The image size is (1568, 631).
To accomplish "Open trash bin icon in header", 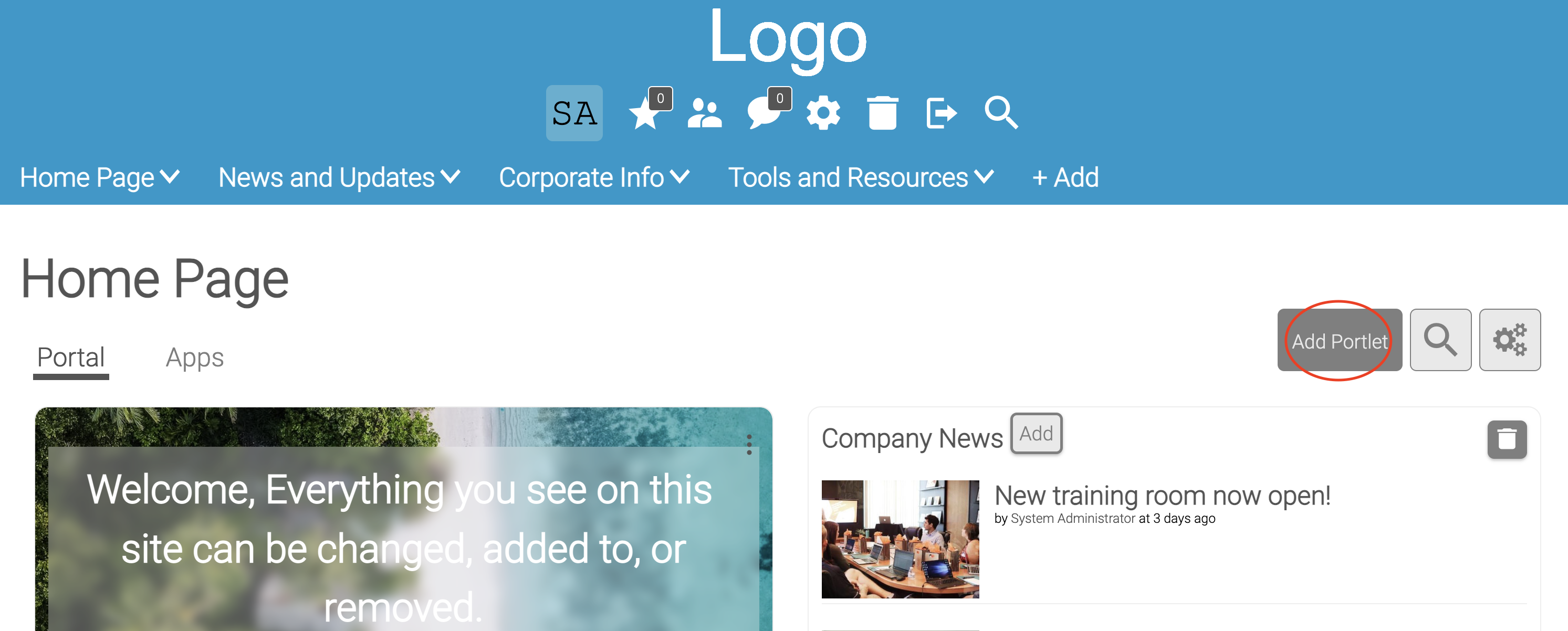I will pyautogui.click(x=883, y=113).
